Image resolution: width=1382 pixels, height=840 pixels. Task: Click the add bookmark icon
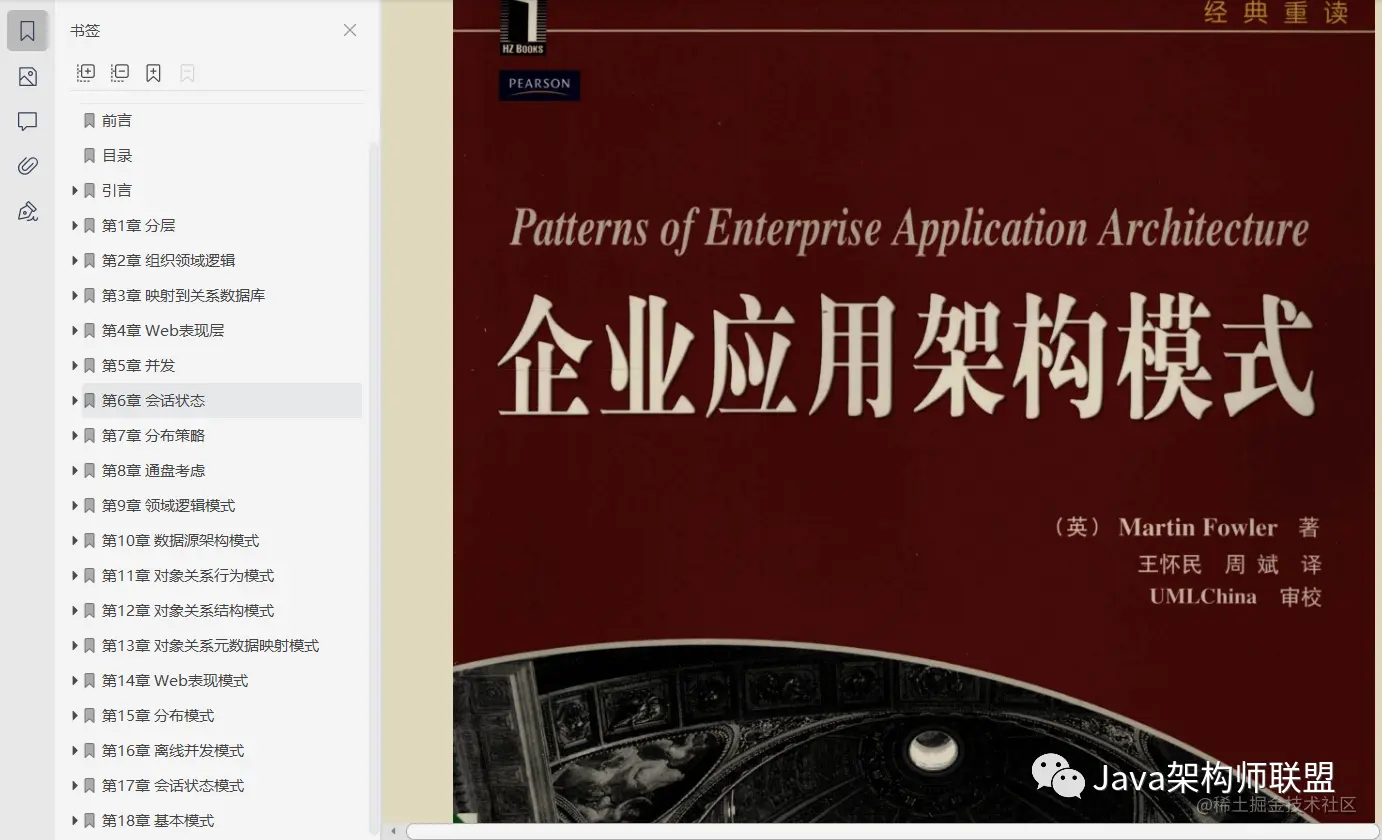(x=153, y=73)
